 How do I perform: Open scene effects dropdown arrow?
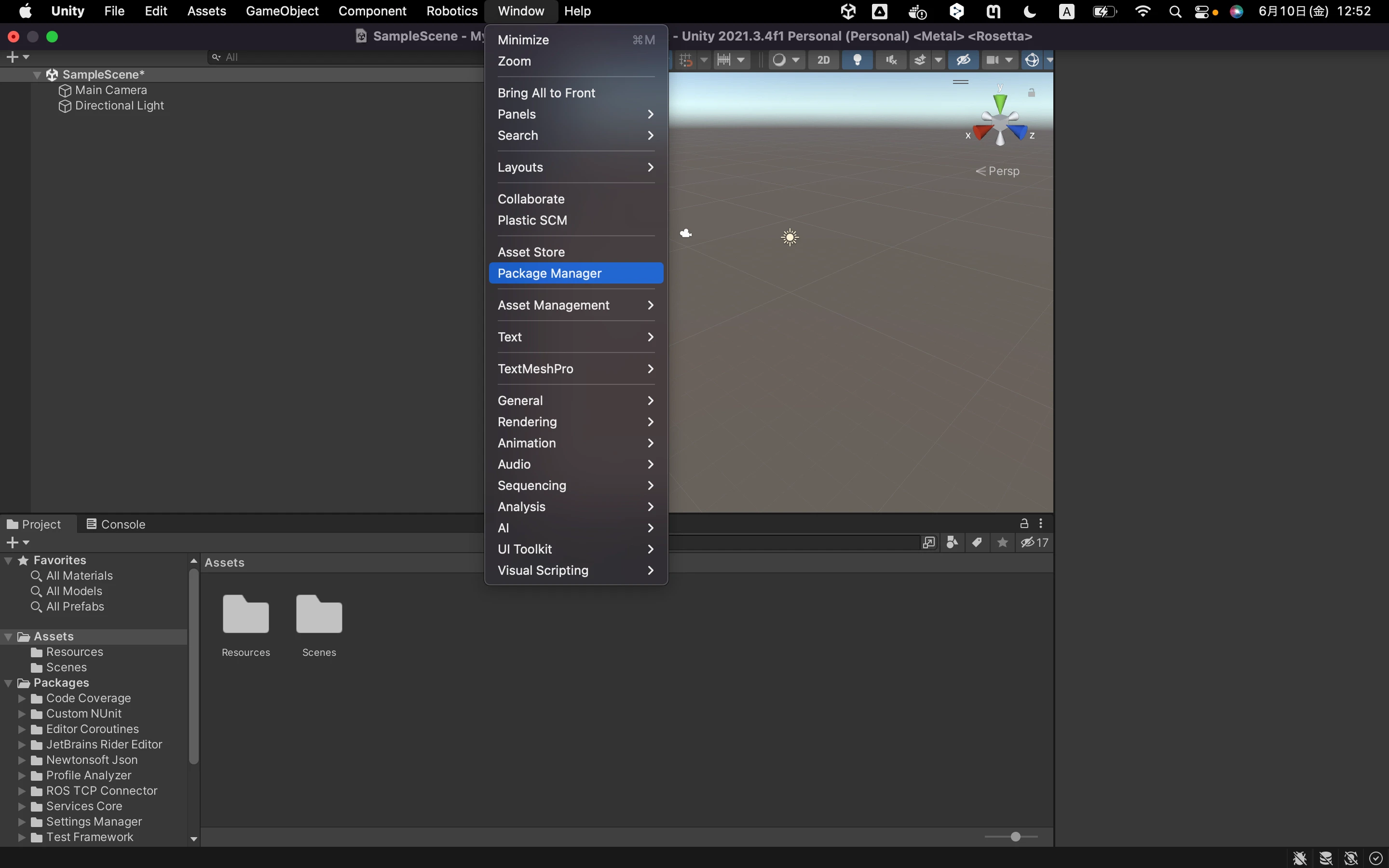pyautogui.click(x=939, y=60)
